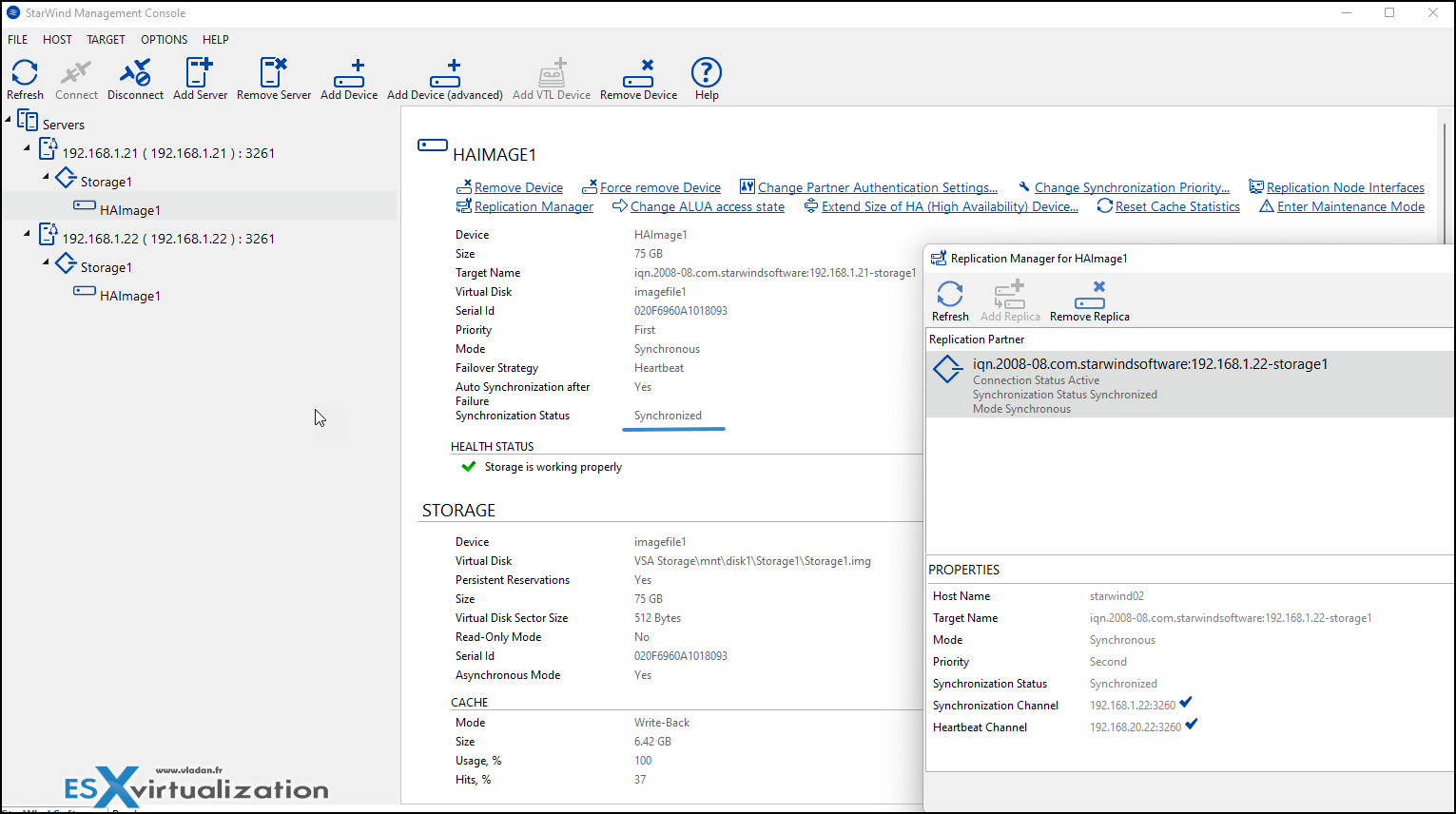The width and height of the screenshot is (1456, 814).
Task: Click Serial Id value 020F6960A1018093 under Device
Action: click(x=681, y=311)
